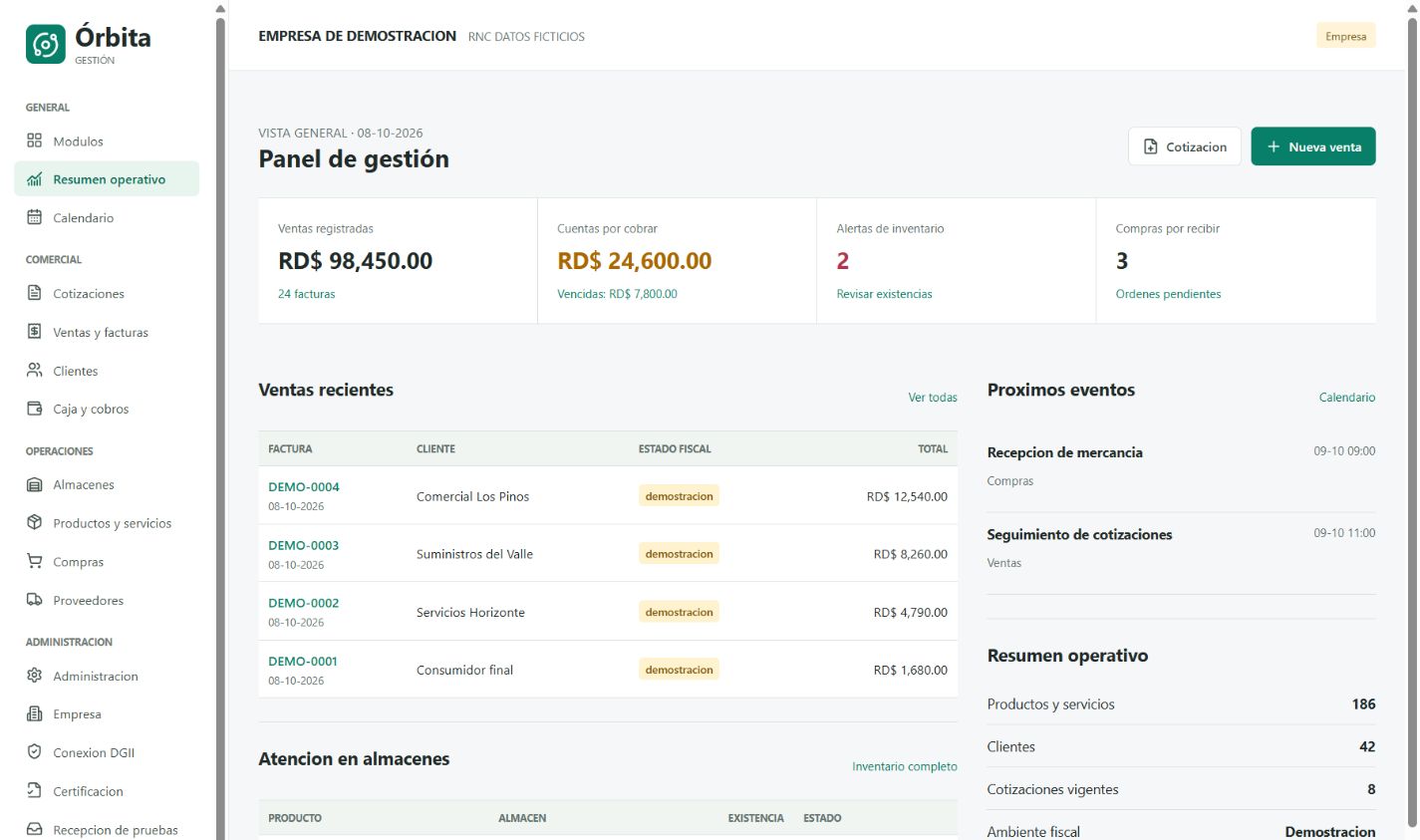Click the Nueva venta button
Viewport: 1420px width, 840px height.
tap(1313, 146)
